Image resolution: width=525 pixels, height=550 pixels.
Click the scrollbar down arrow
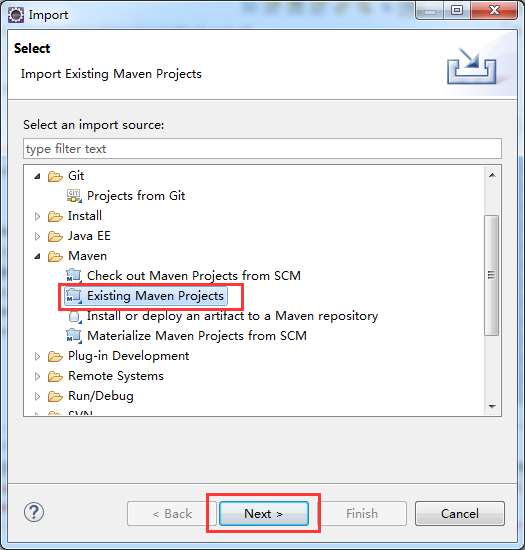click(492, 407)
